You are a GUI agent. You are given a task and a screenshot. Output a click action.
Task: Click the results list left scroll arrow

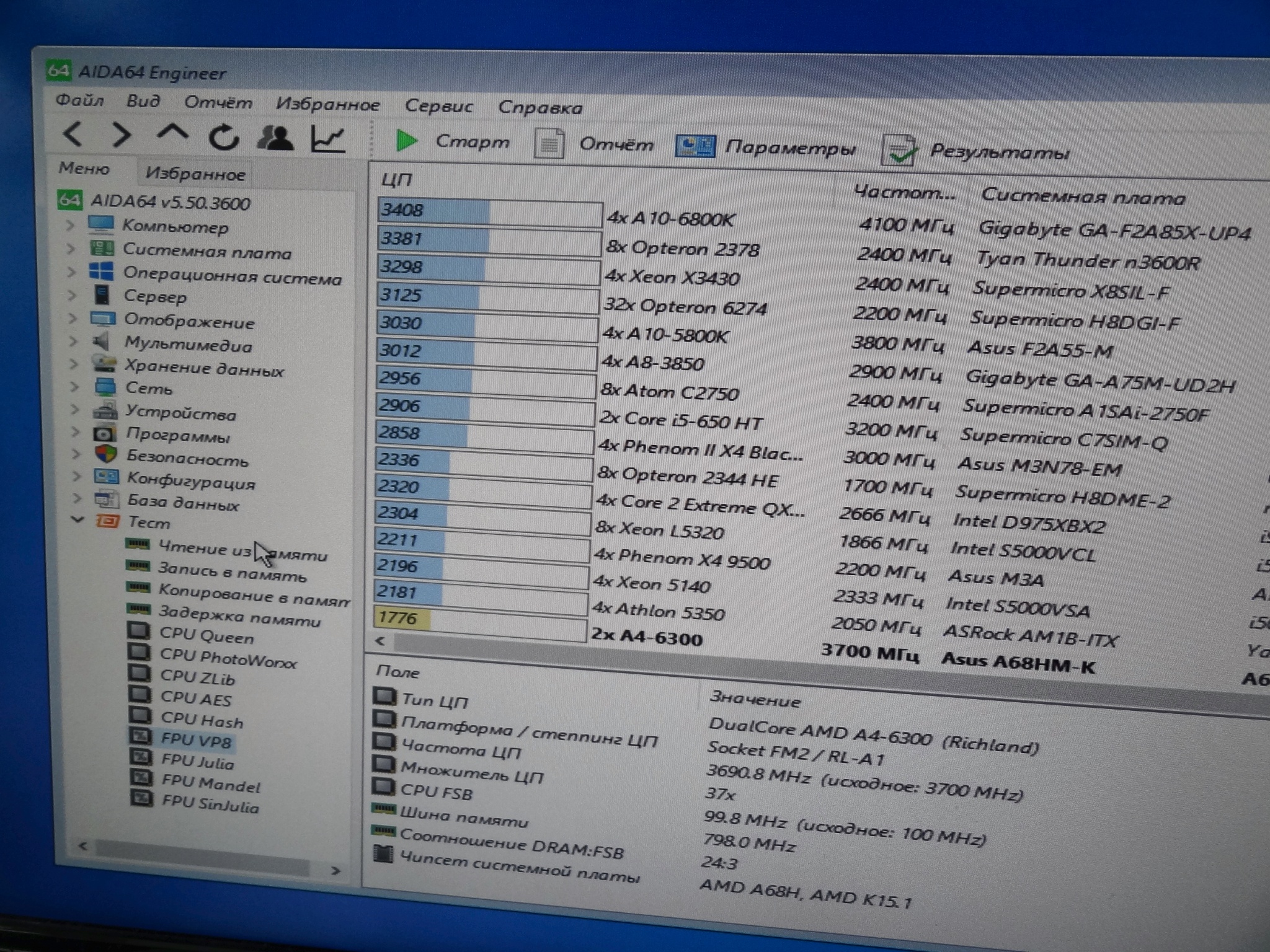pyautogui.click(x=380, y=641)
